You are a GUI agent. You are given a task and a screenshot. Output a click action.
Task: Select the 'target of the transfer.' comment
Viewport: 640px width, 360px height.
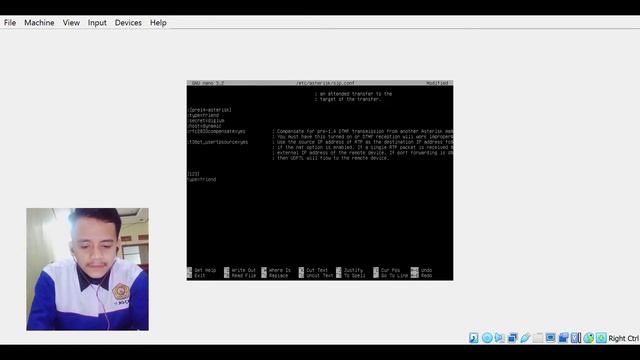348,99
